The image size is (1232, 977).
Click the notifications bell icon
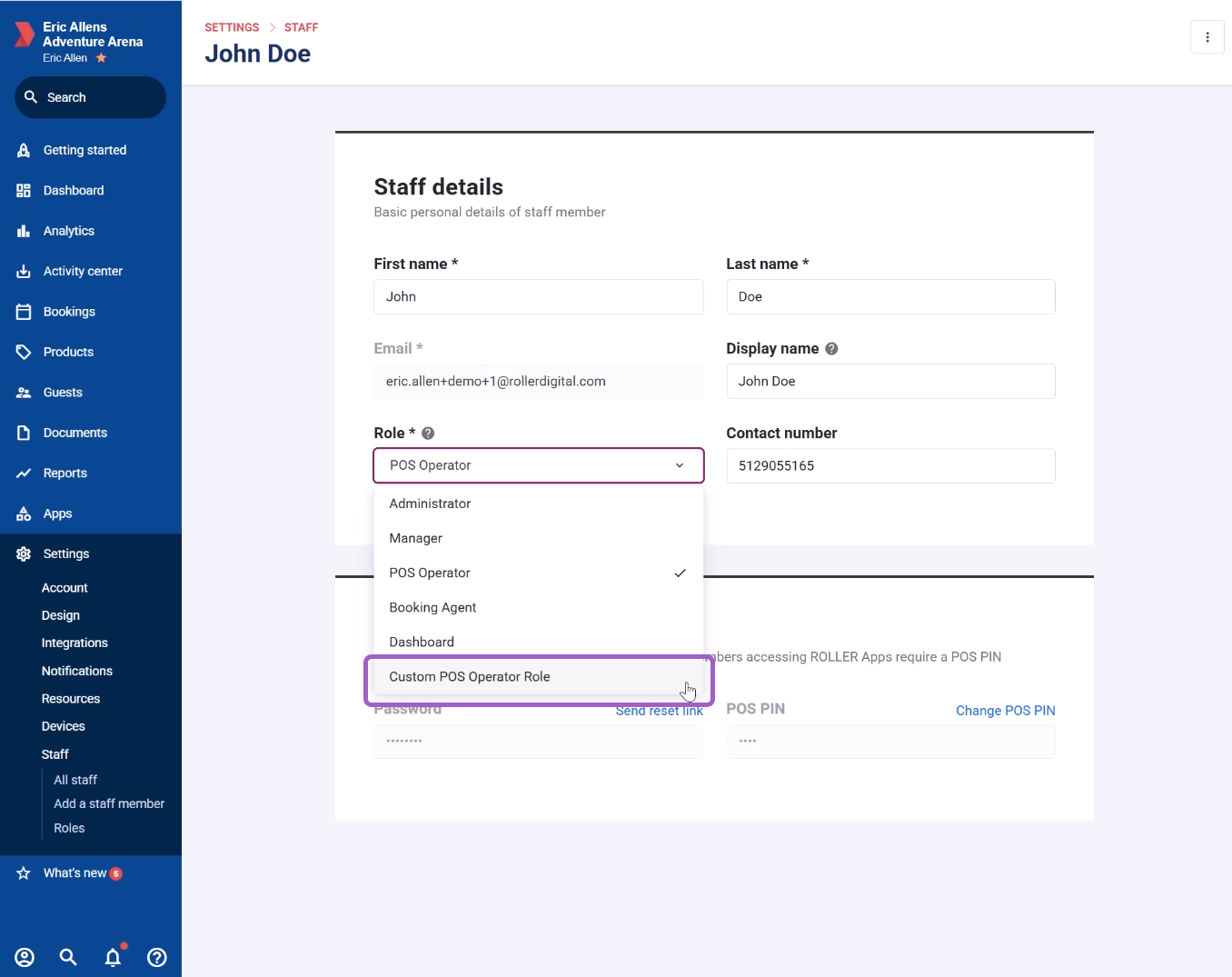coord(113,957)
